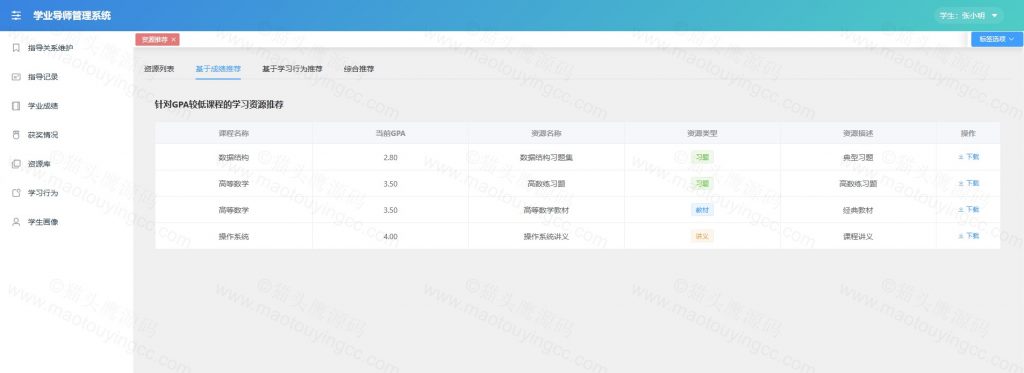Click the 学生画像 user icon

pyautogui.click(x=16, y=222)
